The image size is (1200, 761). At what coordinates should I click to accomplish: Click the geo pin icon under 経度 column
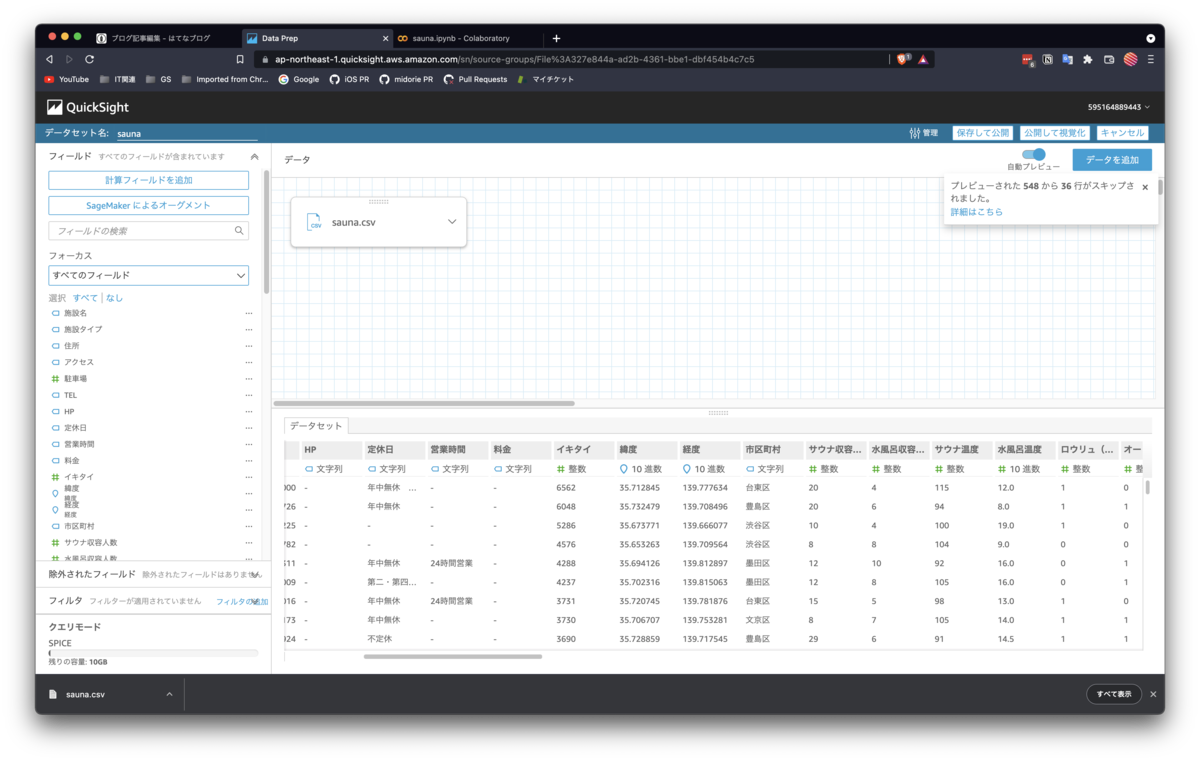point(686,468)
